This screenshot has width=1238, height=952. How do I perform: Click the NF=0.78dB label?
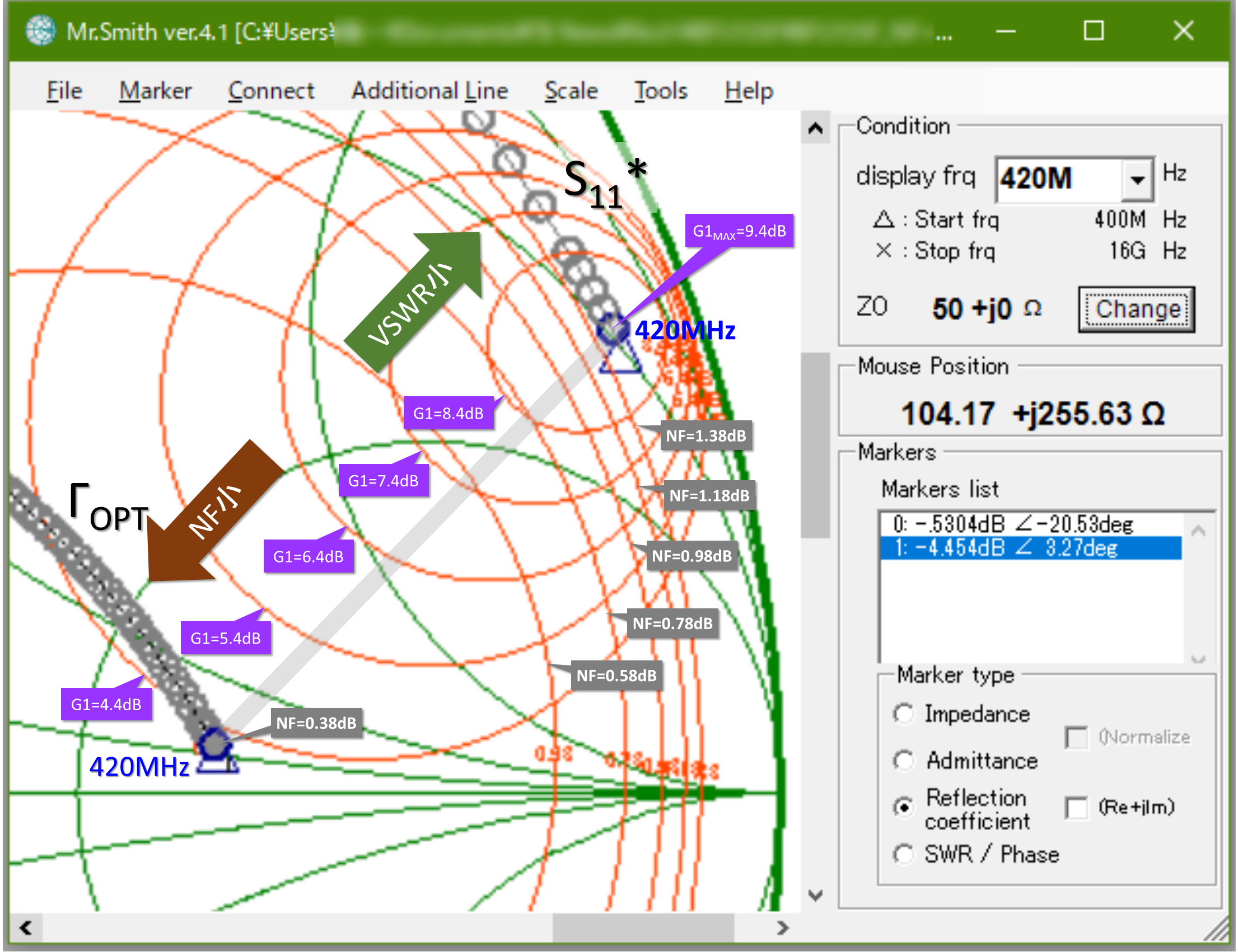click(x=672, y=623)
